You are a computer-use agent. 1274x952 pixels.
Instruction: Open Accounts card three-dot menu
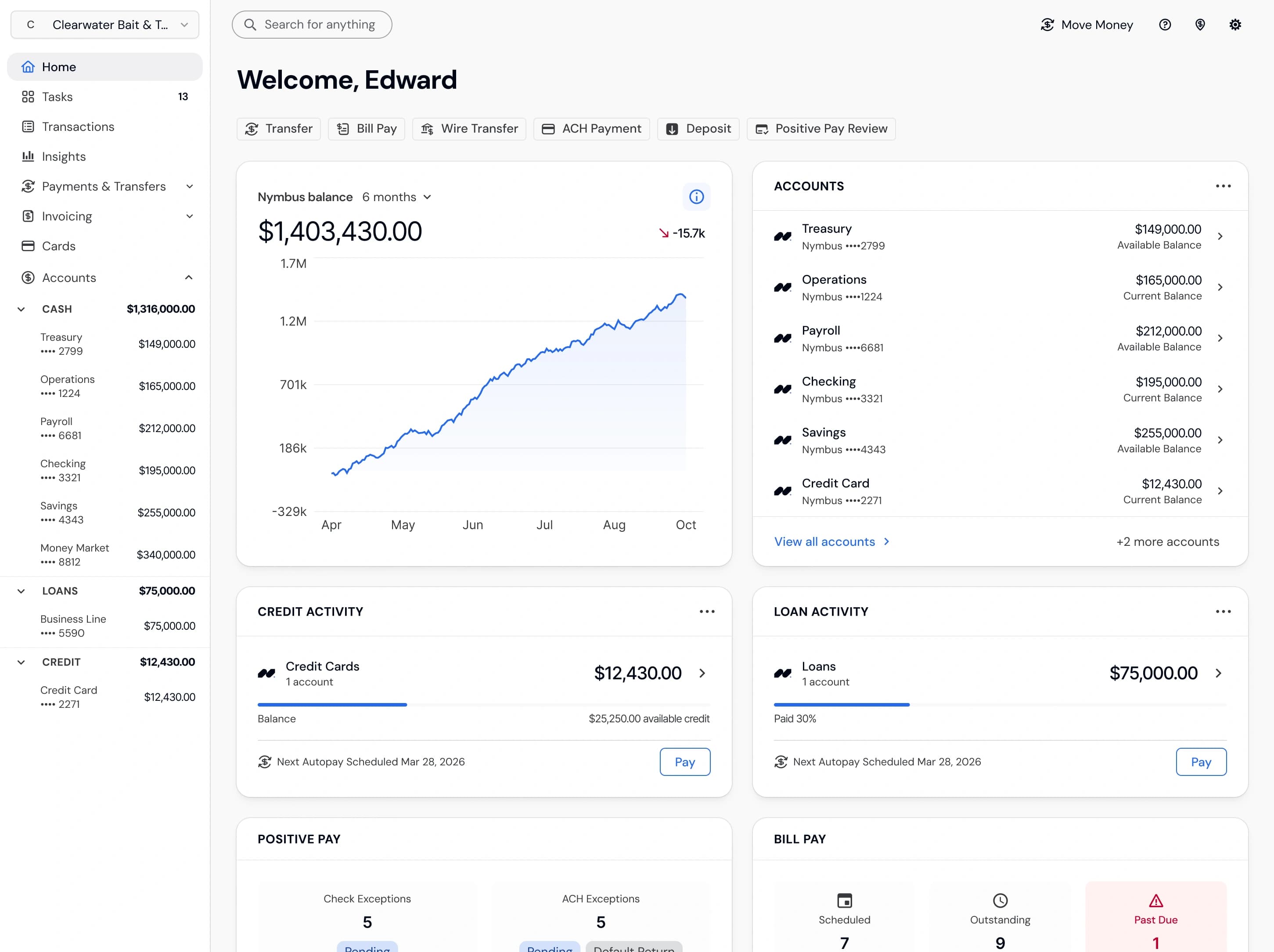click(1223, 186)
